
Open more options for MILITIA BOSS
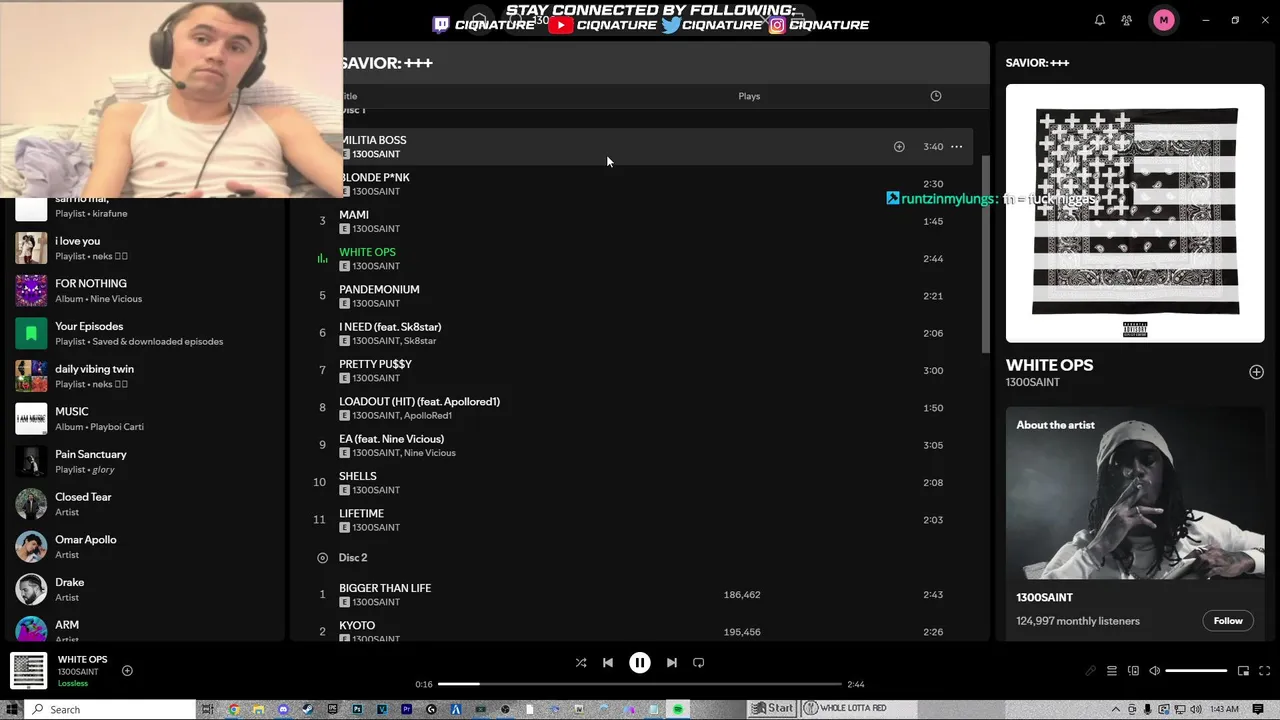pos(957,147)
